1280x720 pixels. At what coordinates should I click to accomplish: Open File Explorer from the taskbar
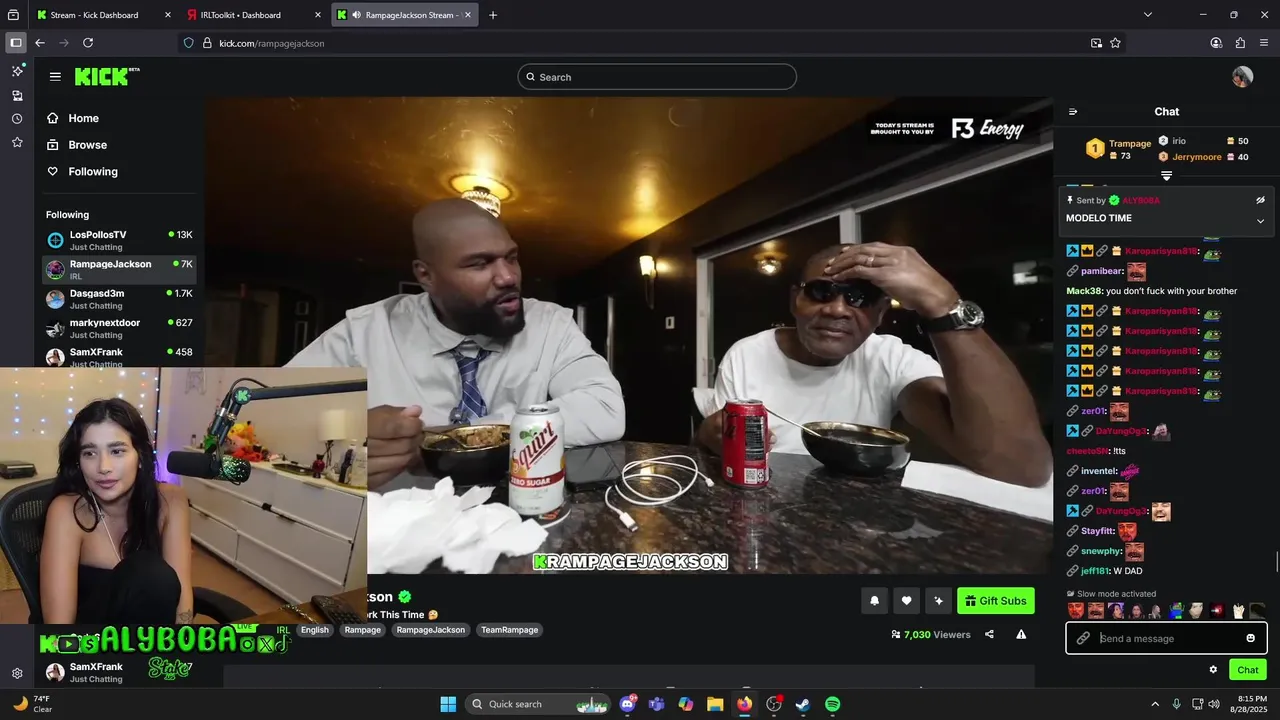(x=715, y=704)
